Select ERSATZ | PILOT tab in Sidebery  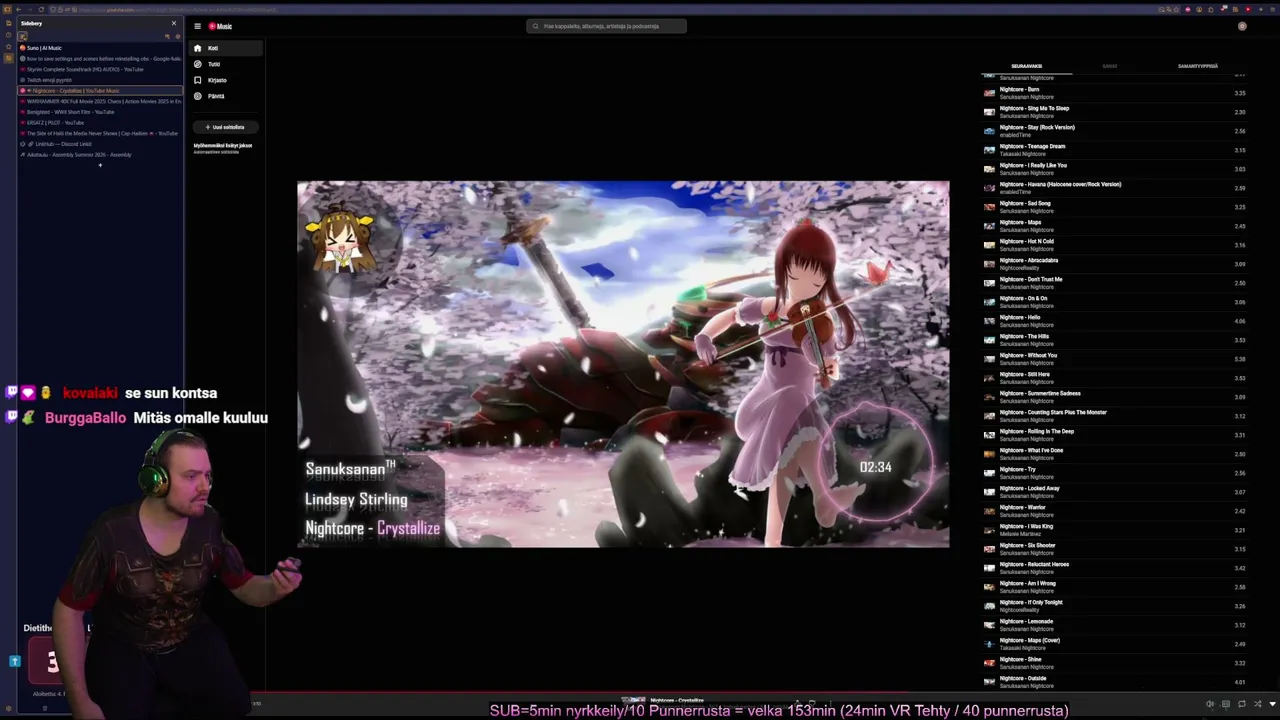tap(100, 123)
